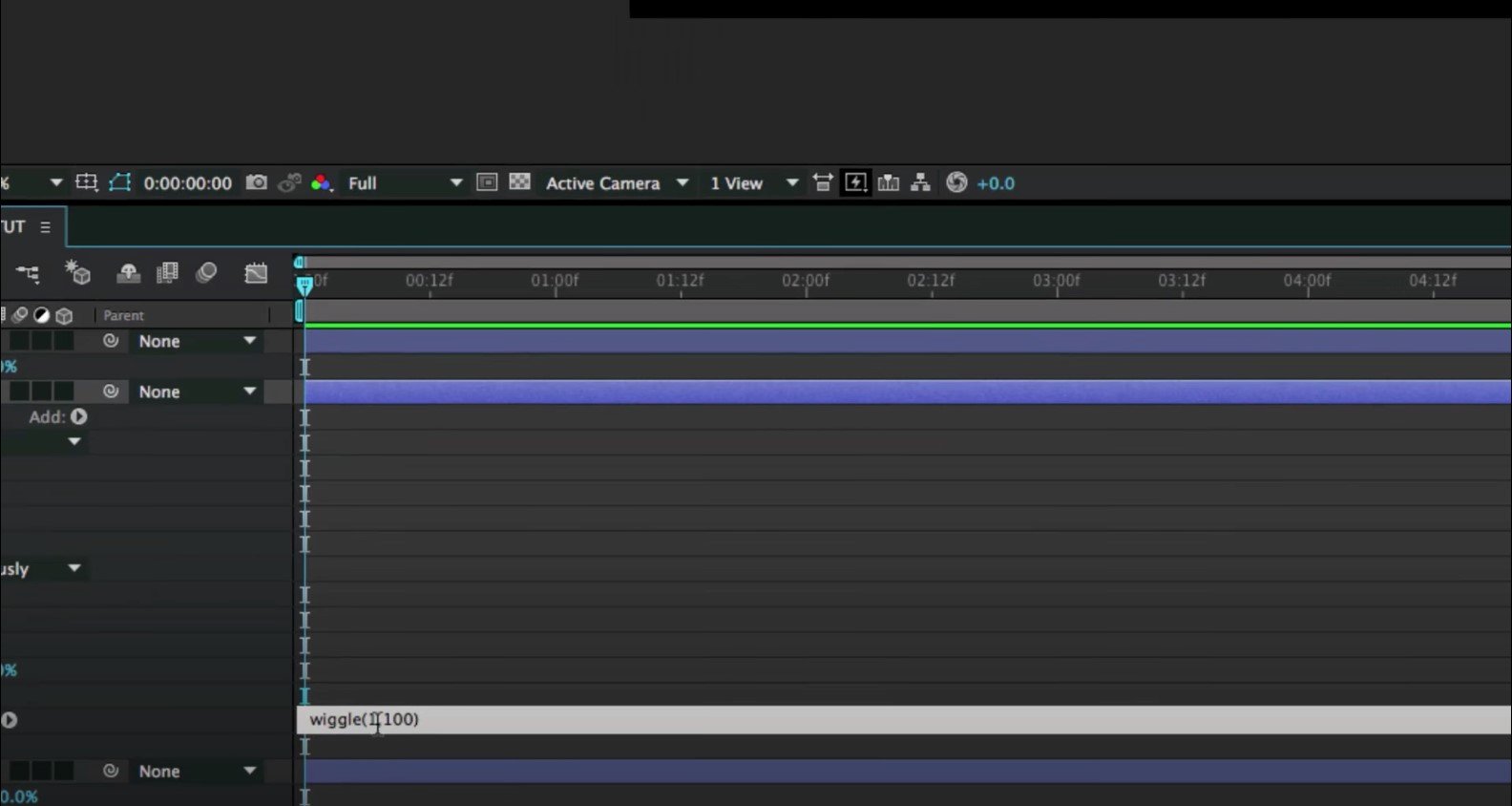Reset exposure with the aperture icon
Image resolution: width=1512 pixels, height=806 pixels.
pyautogui.click(x=956, y=182)
